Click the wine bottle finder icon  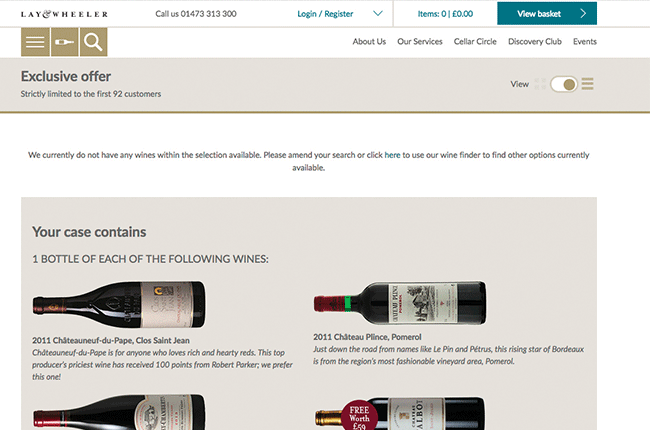click(x=64, y=42)
